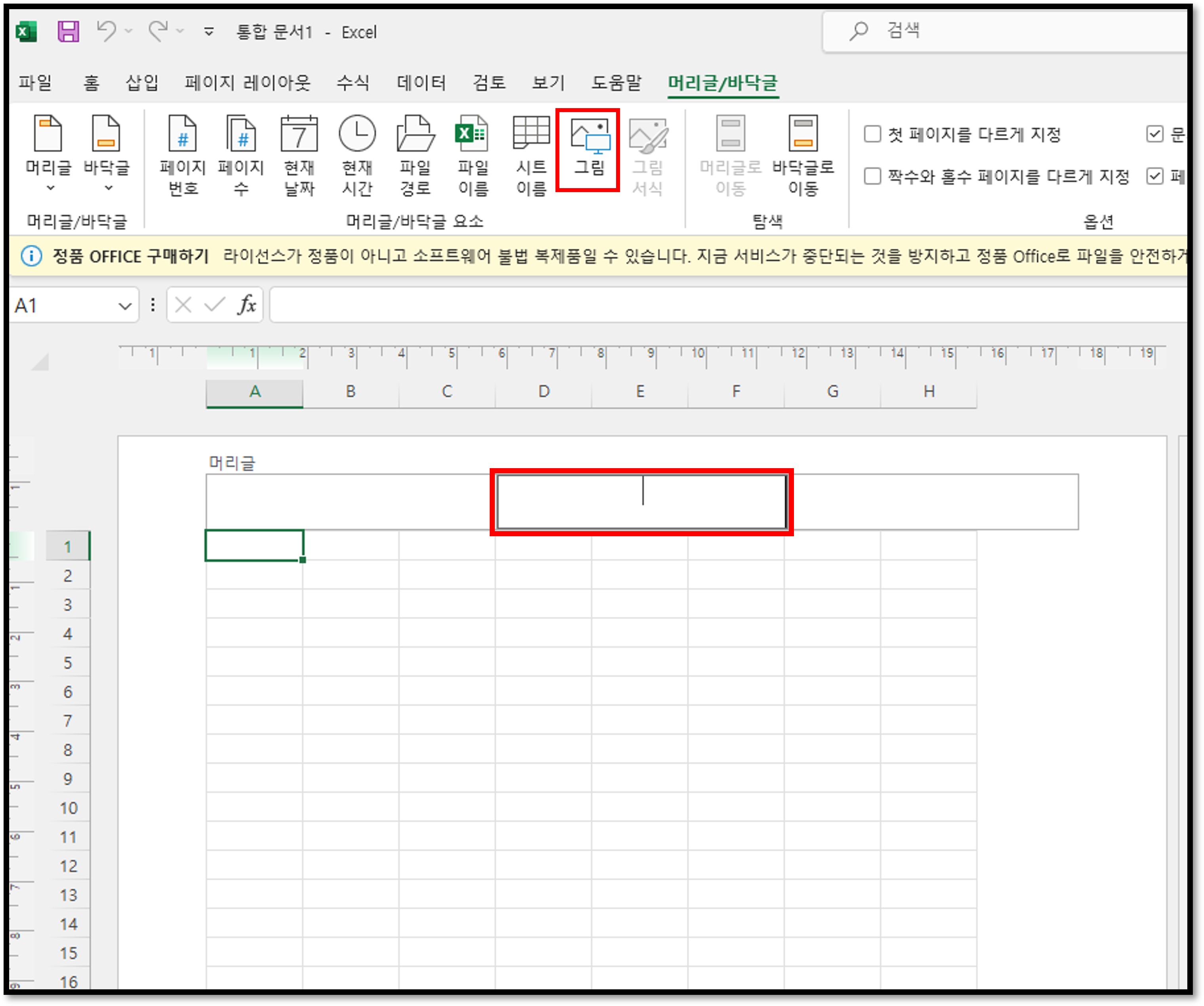
Task: Switch to 페이지 레이아웃 tab
Action: [247, 83]
